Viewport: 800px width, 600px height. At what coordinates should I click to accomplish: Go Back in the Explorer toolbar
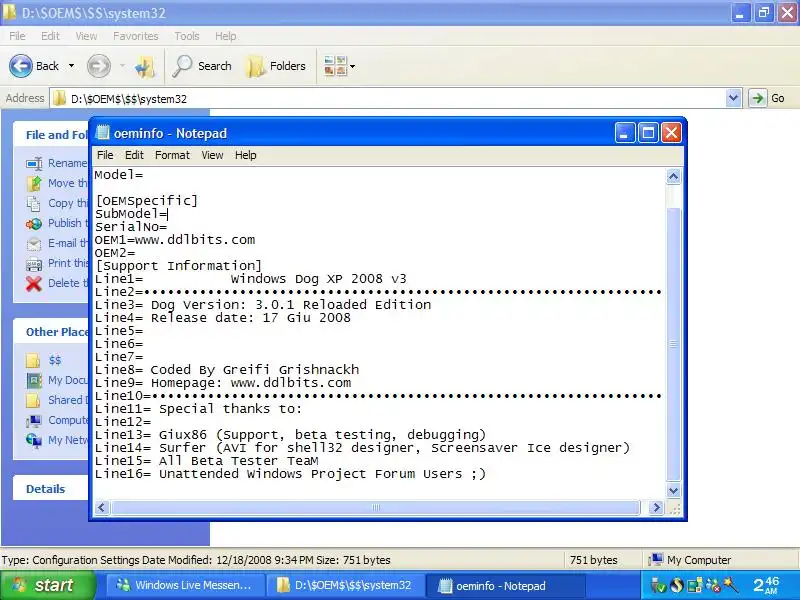point(34,66)
